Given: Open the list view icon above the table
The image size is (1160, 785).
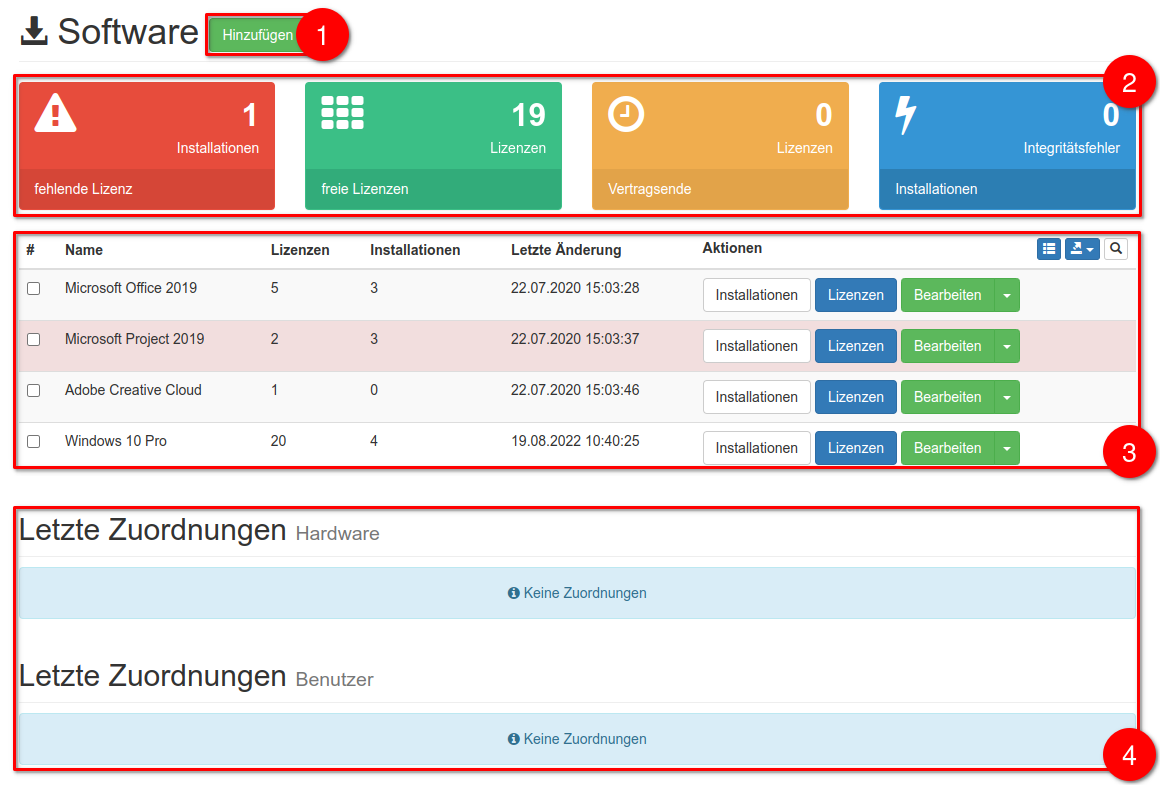Looking at the screenshot, I should click(1048, 248).
